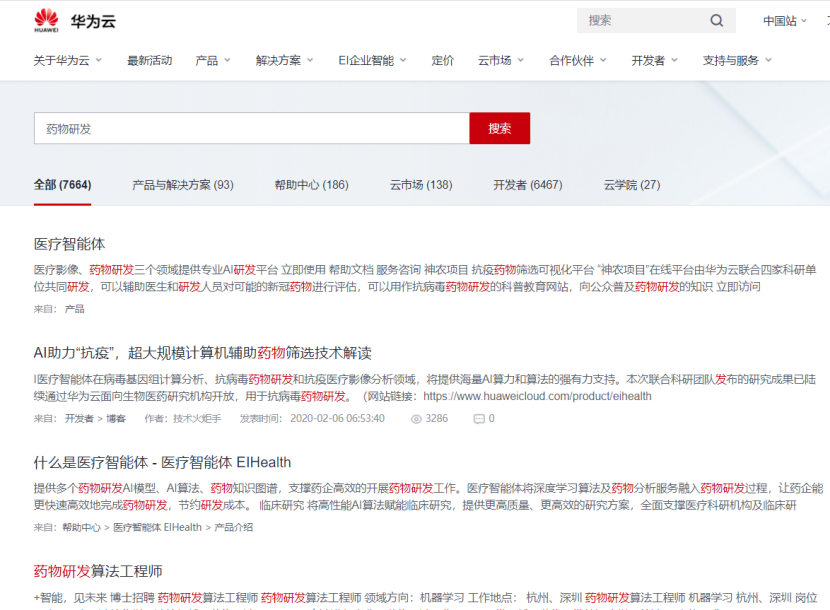The image size is (830, 610).
Task: Expand the 支持与服务 dropdown
Action: click(737, 60)
